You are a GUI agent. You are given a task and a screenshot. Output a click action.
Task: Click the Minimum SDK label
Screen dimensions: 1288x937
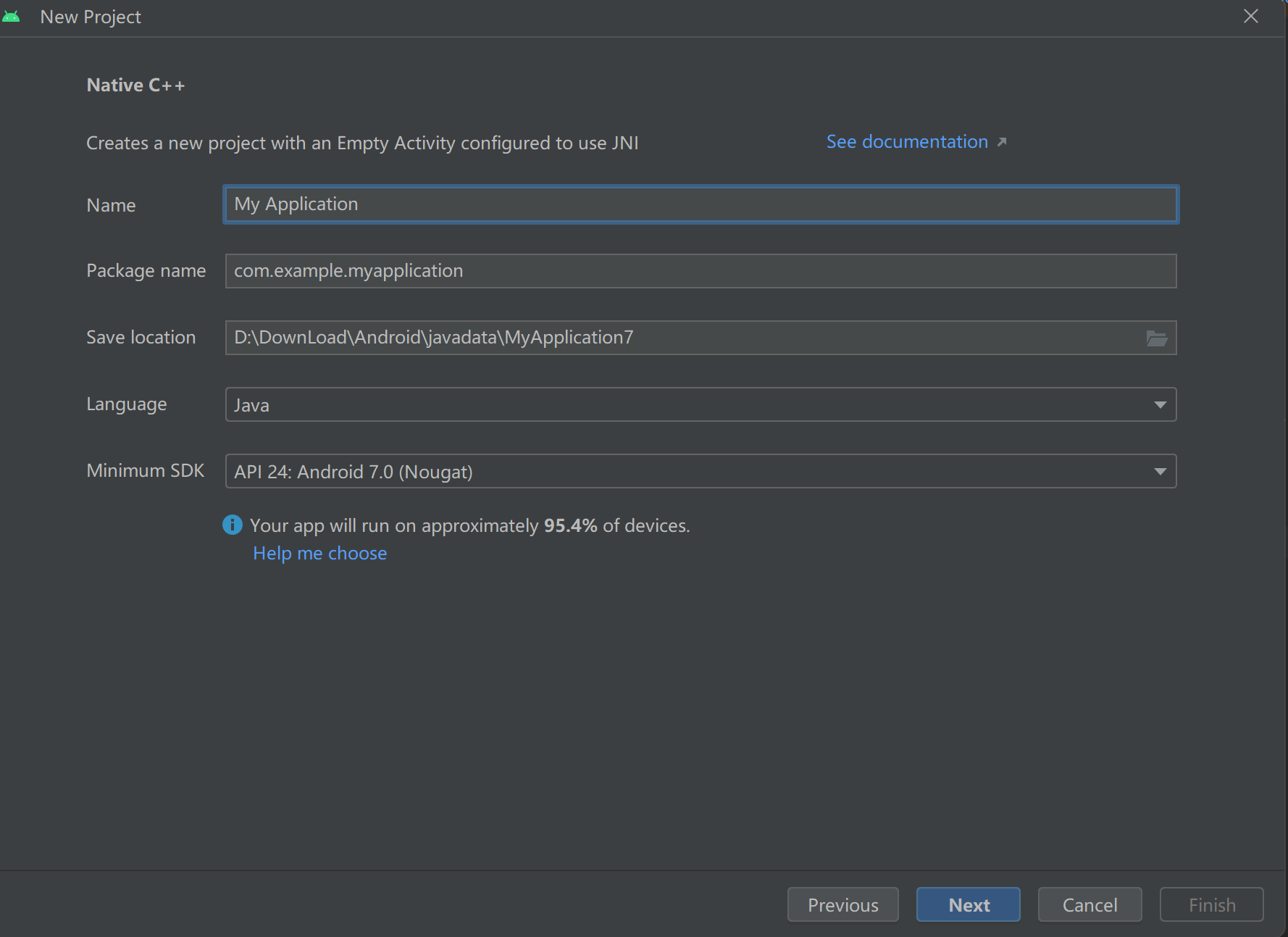pos(146,471)
